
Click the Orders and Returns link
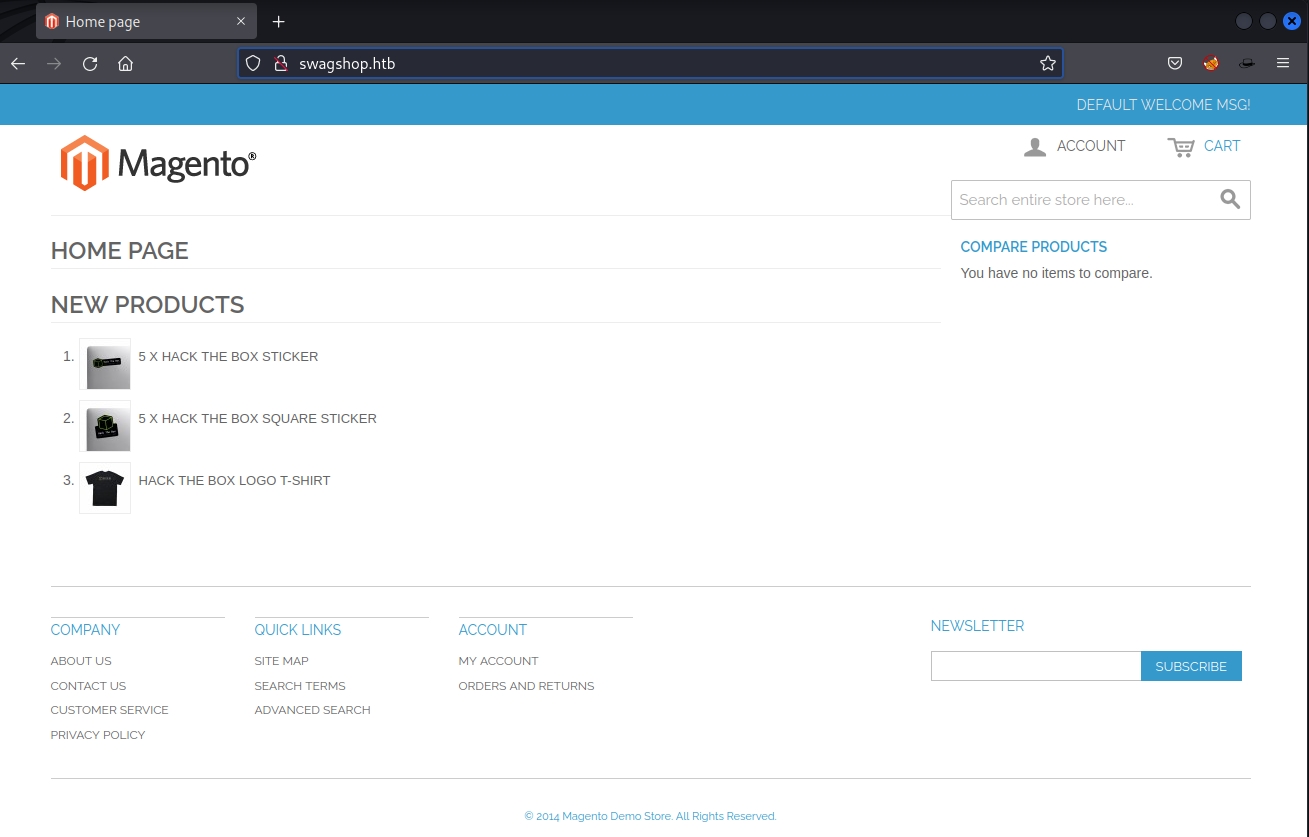526,686
